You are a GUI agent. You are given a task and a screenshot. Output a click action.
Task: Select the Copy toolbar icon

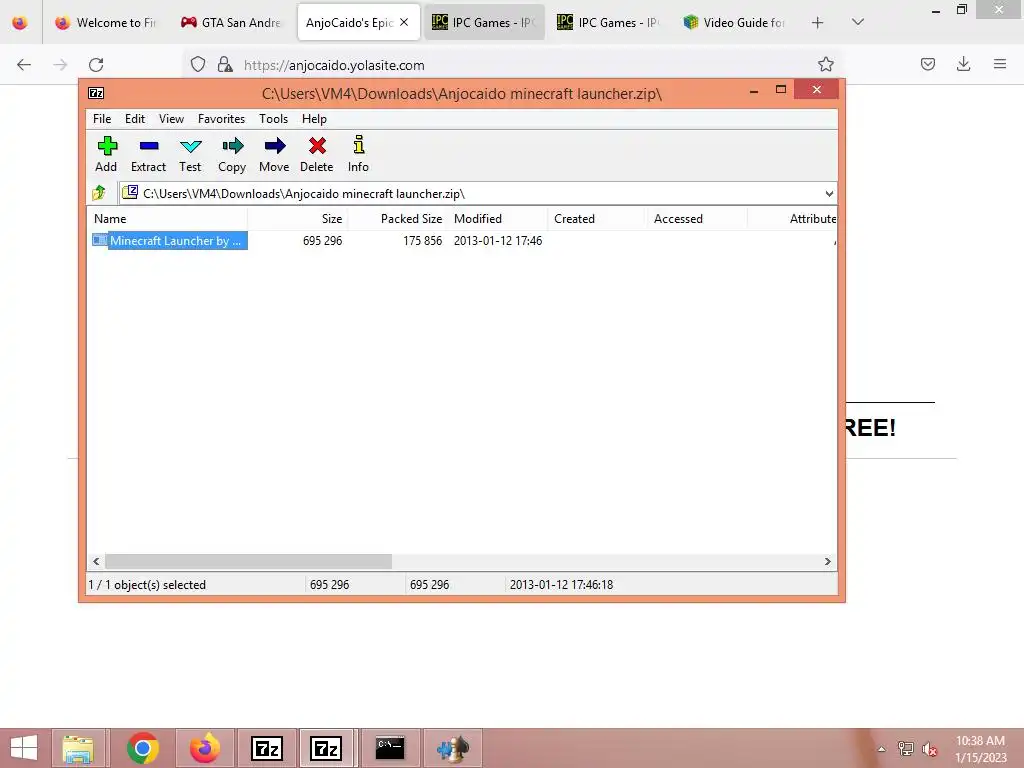tap(232, 155)
